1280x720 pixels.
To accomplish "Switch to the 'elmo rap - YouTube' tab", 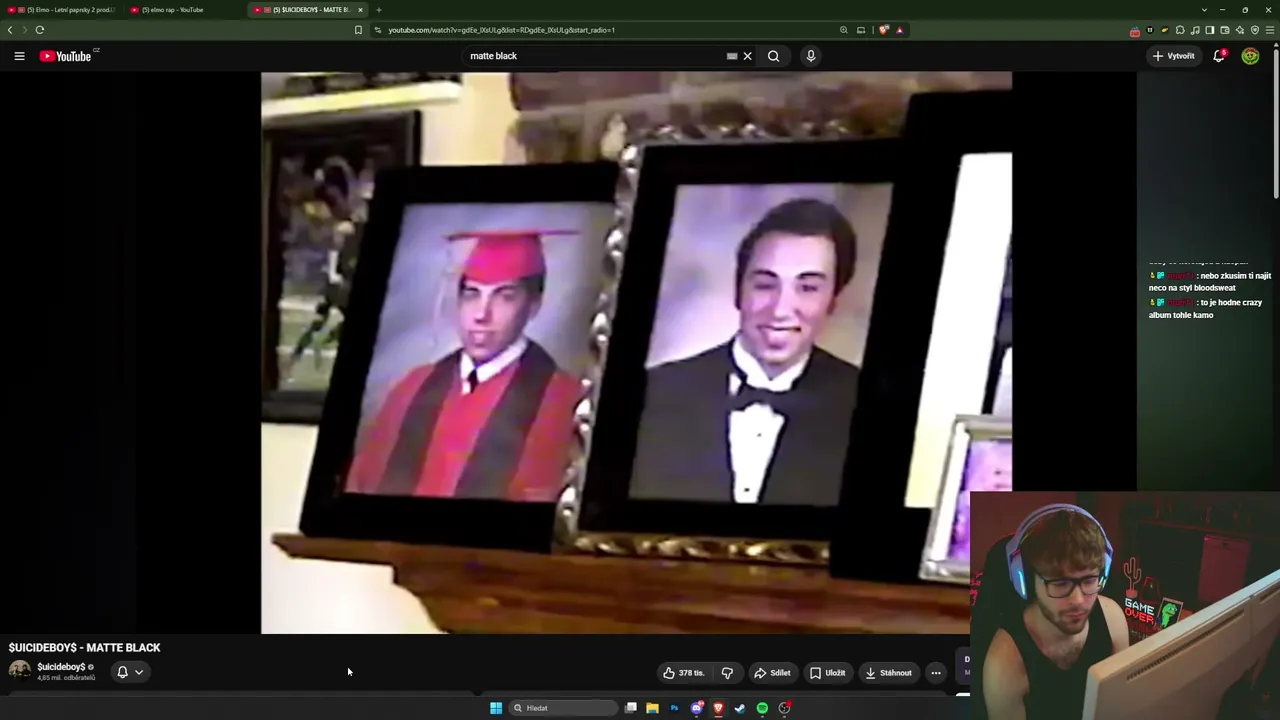I will [x=185, y=10].
